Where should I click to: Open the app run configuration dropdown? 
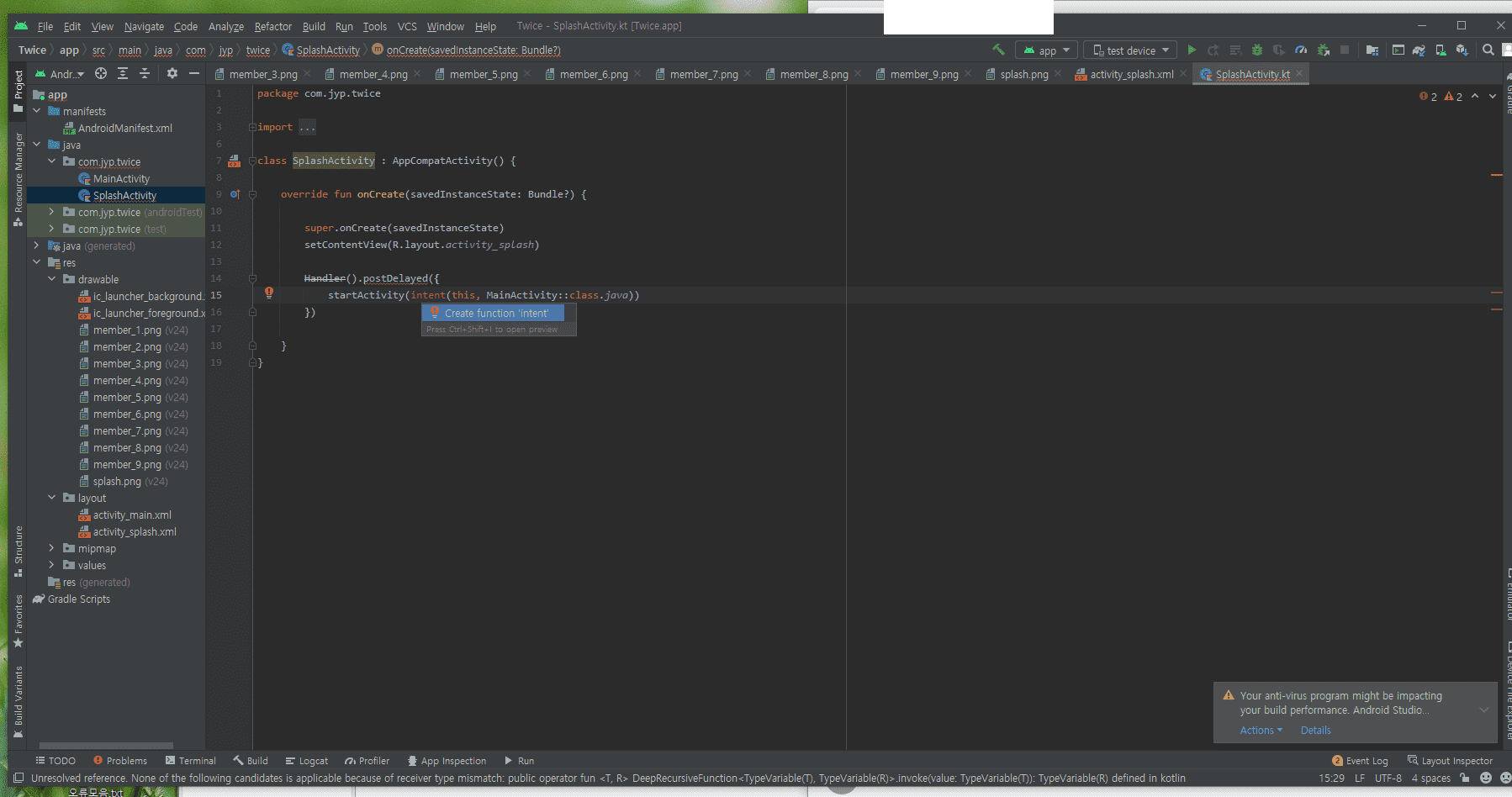point(1046,50)
